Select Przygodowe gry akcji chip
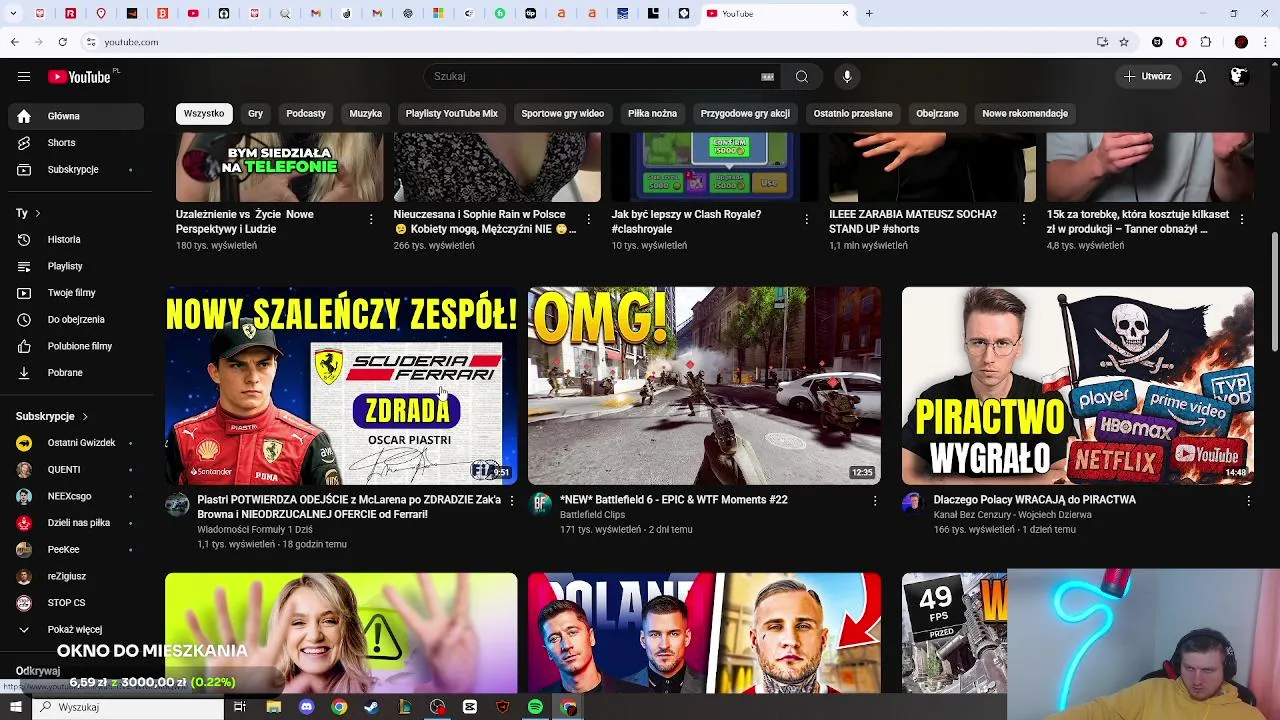Image resolution: width=1280 pixels, height=720 pixels. (745, 113)
